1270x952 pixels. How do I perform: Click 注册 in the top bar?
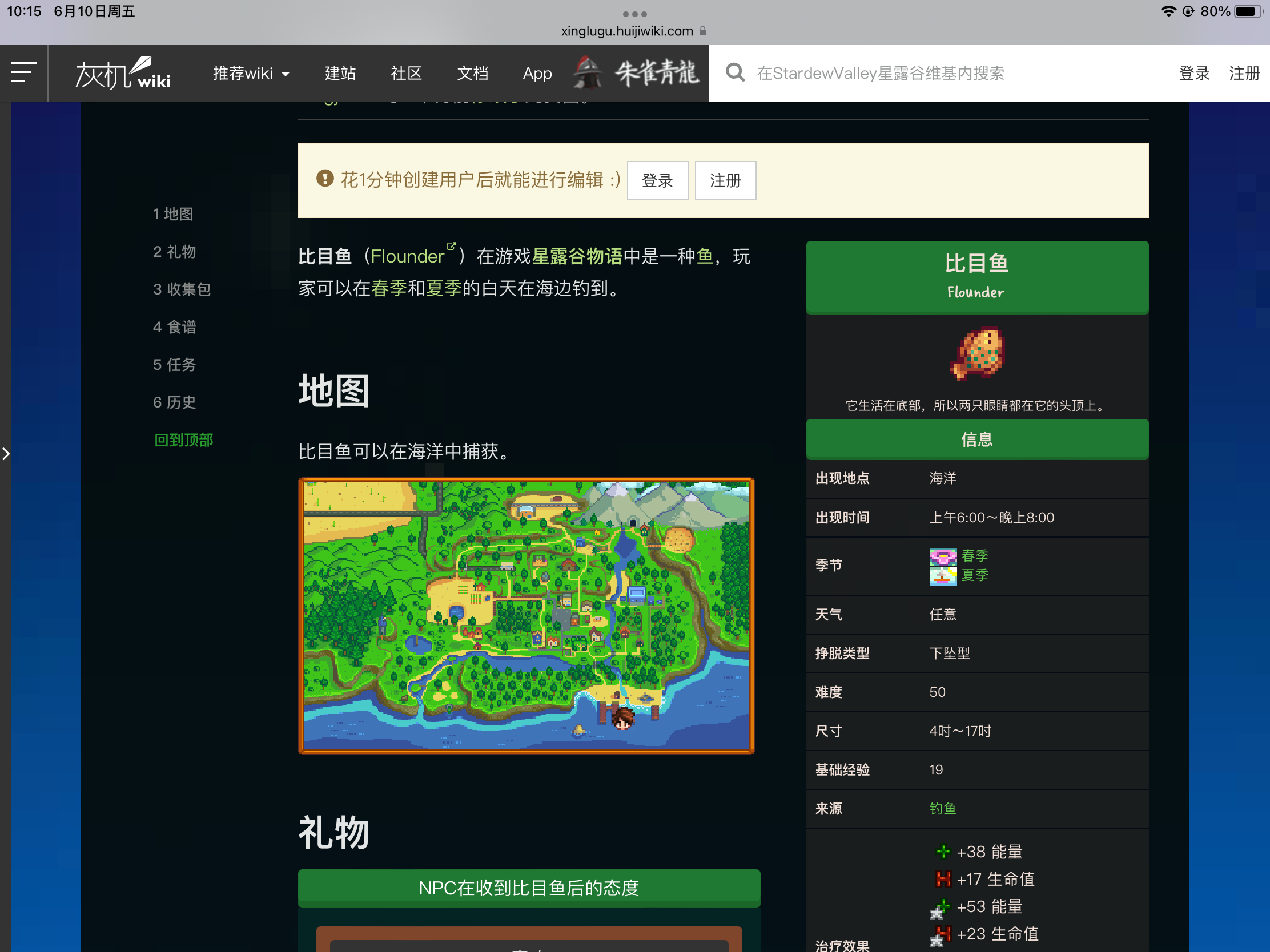1244,73
